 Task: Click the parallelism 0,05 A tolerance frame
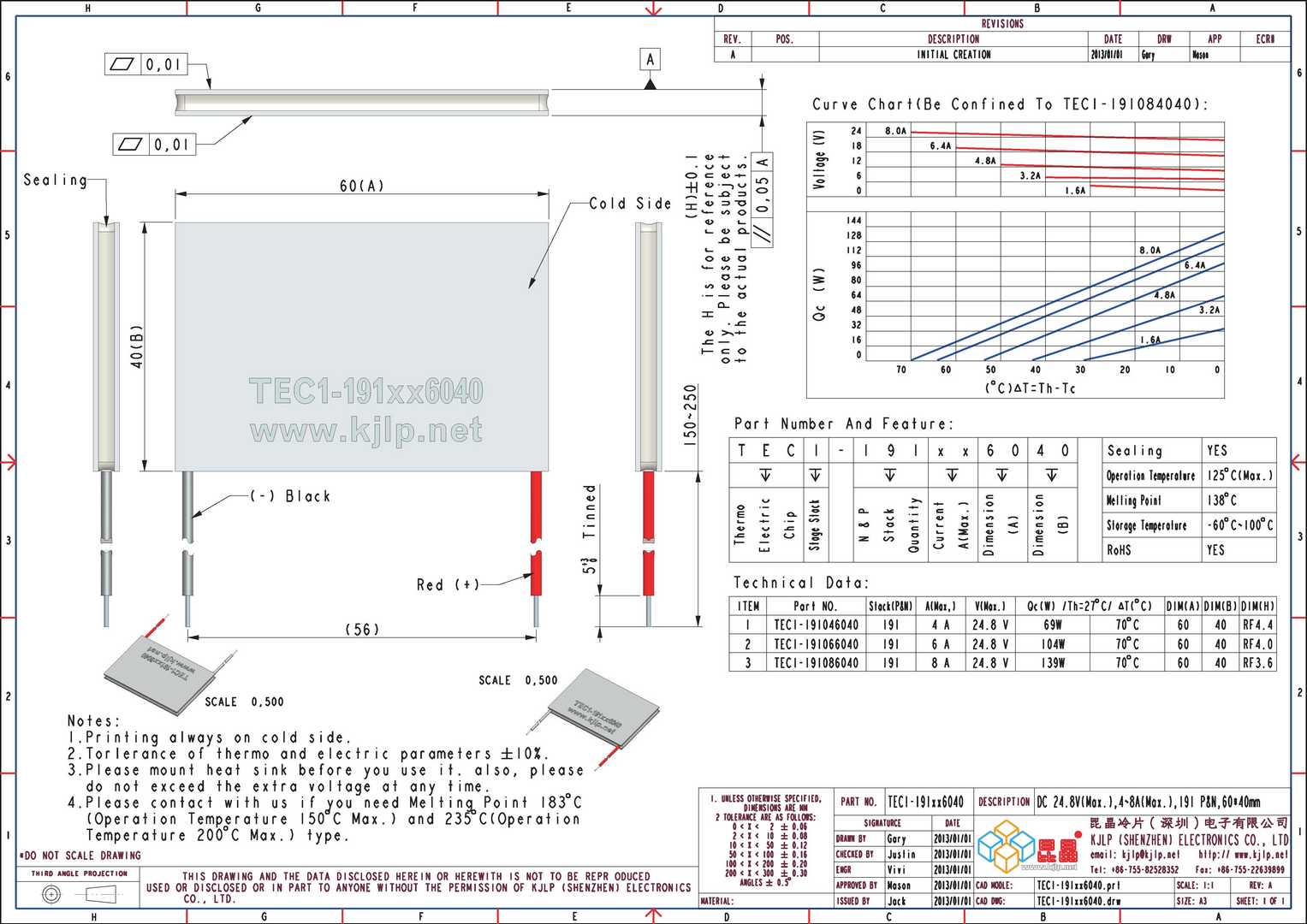point(762,199)
